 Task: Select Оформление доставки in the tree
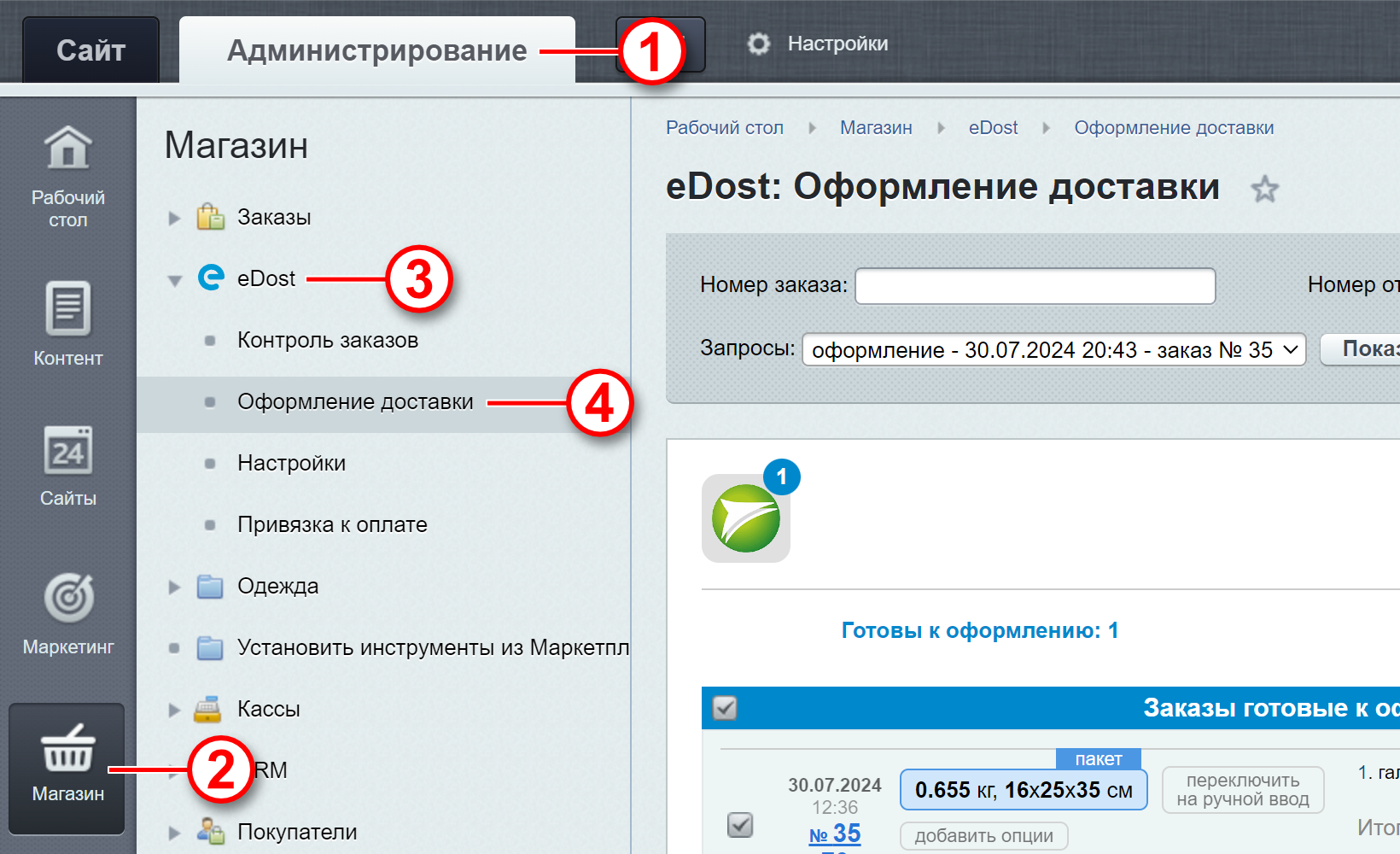pos(355,401)
